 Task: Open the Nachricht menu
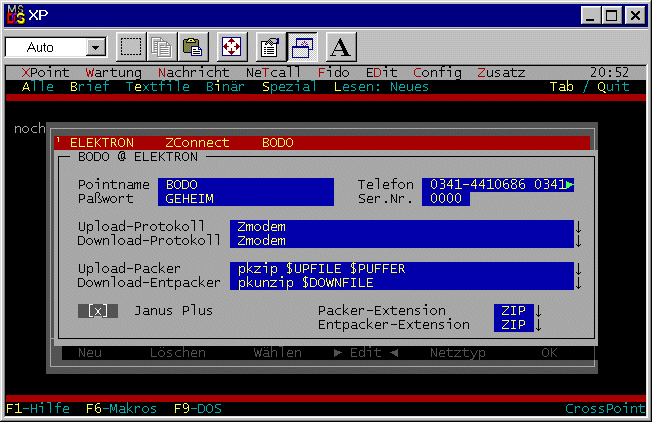point(193,73)
